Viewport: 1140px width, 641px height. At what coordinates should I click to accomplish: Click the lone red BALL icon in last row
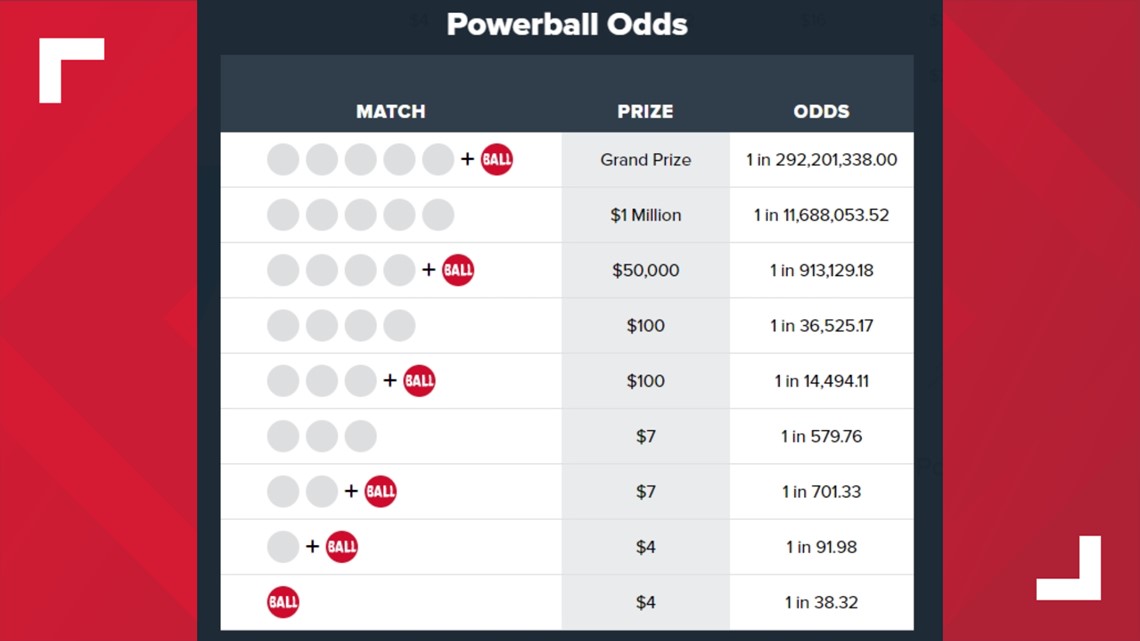pyautogui.click(x=283, y=602)
